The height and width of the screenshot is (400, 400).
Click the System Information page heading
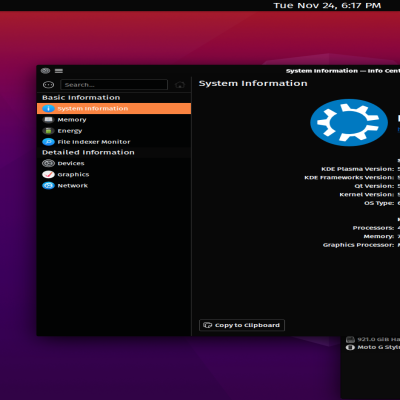click(x=253, y=83)
